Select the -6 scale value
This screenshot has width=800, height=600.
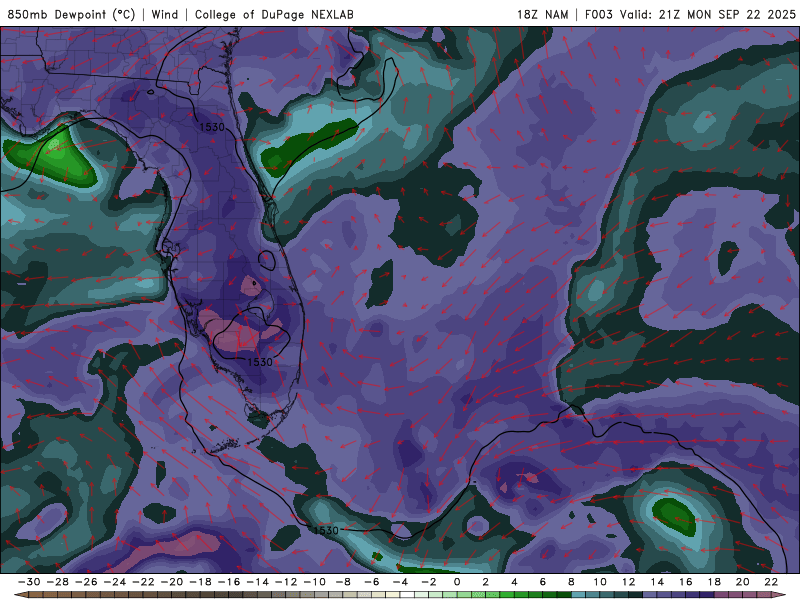[x=372, y=582]
